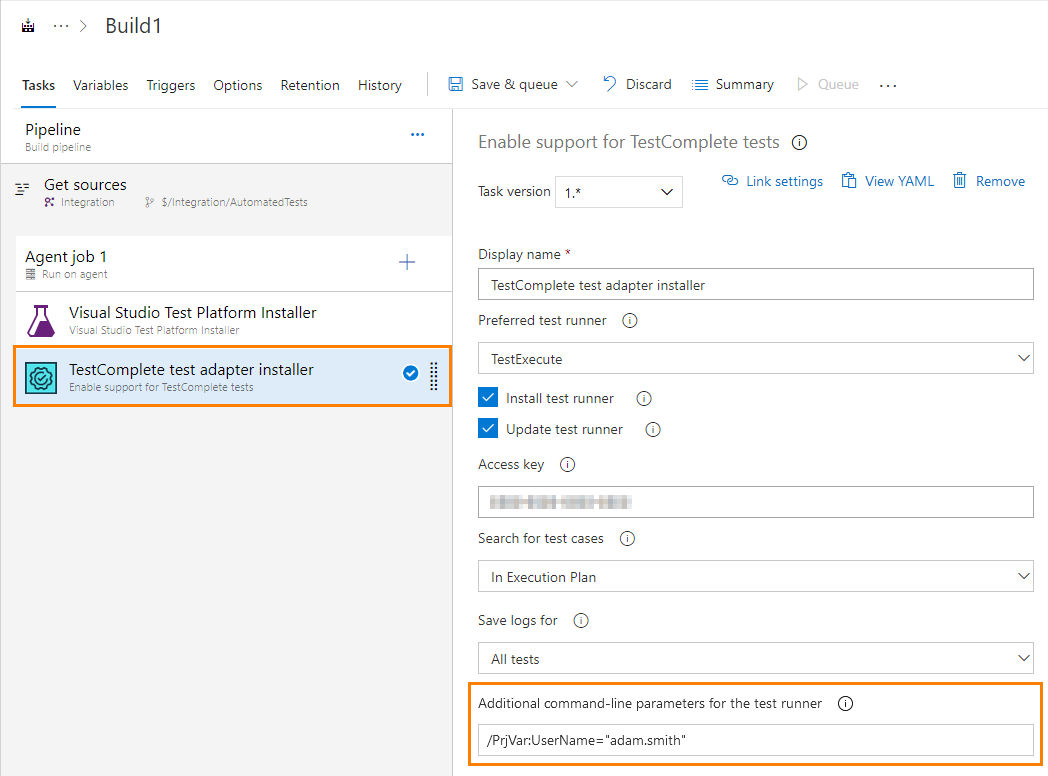1048x776 pixels.
Task: Open the History tab
Action: [x=379, y=85]
